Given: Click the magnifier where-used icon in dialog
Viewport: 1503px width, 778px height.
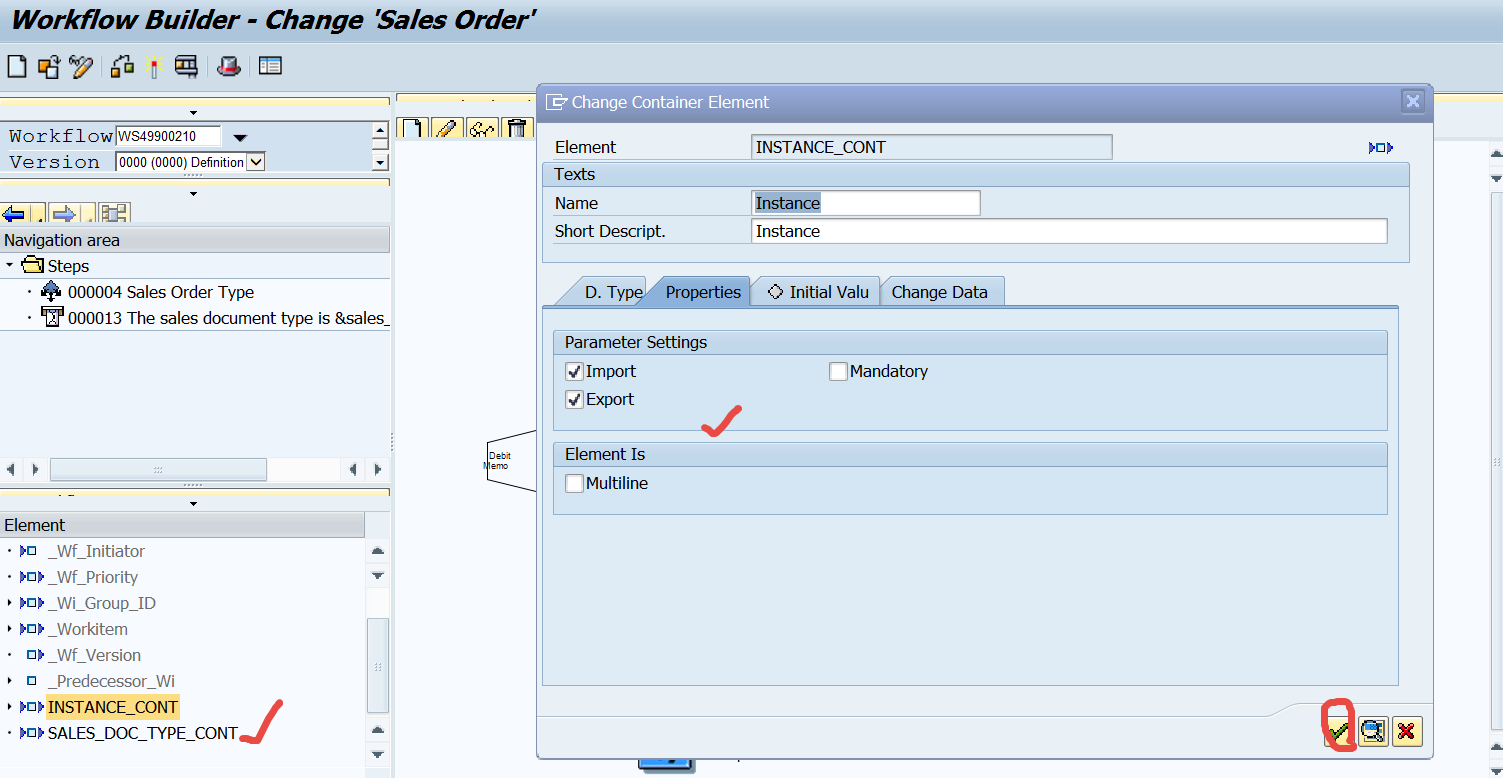Looking at the screenshot, I should (x=1373, y=731).
